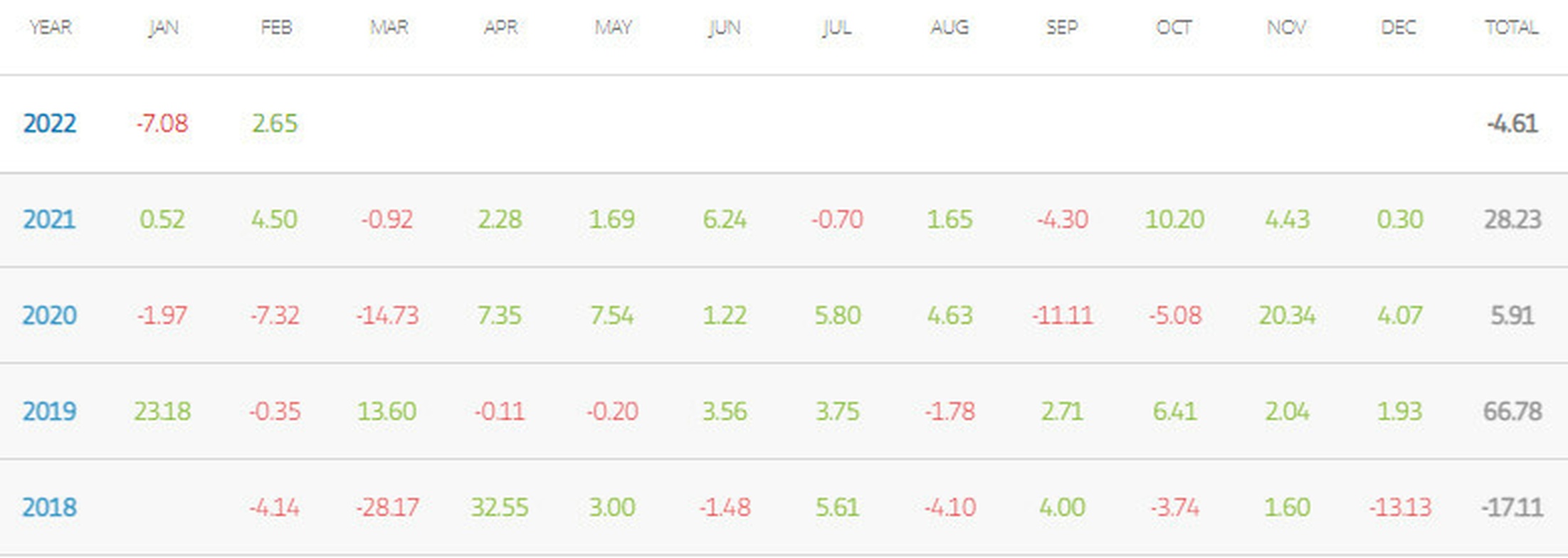The width and height of the screenshot is (1568, 558).
Task: Select the 2018 April value 32.55
Action: click(x=500, y=507)
